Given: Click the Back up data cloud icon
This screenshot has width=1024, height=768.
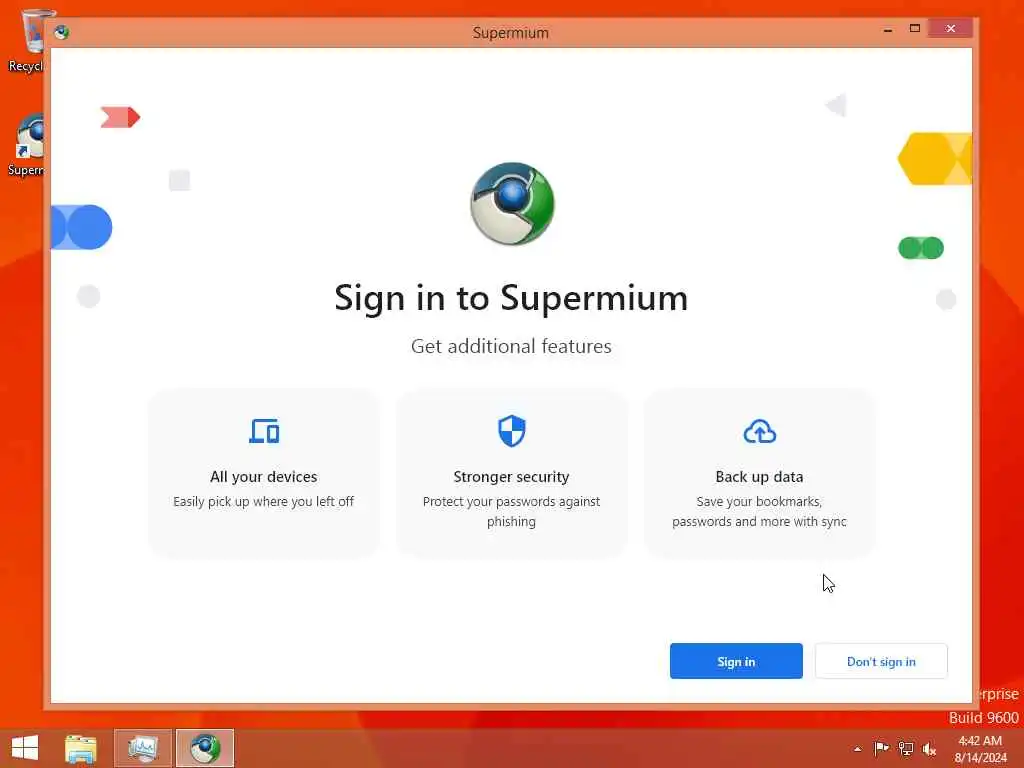Looking at the screenshot, I should point(760,432).
